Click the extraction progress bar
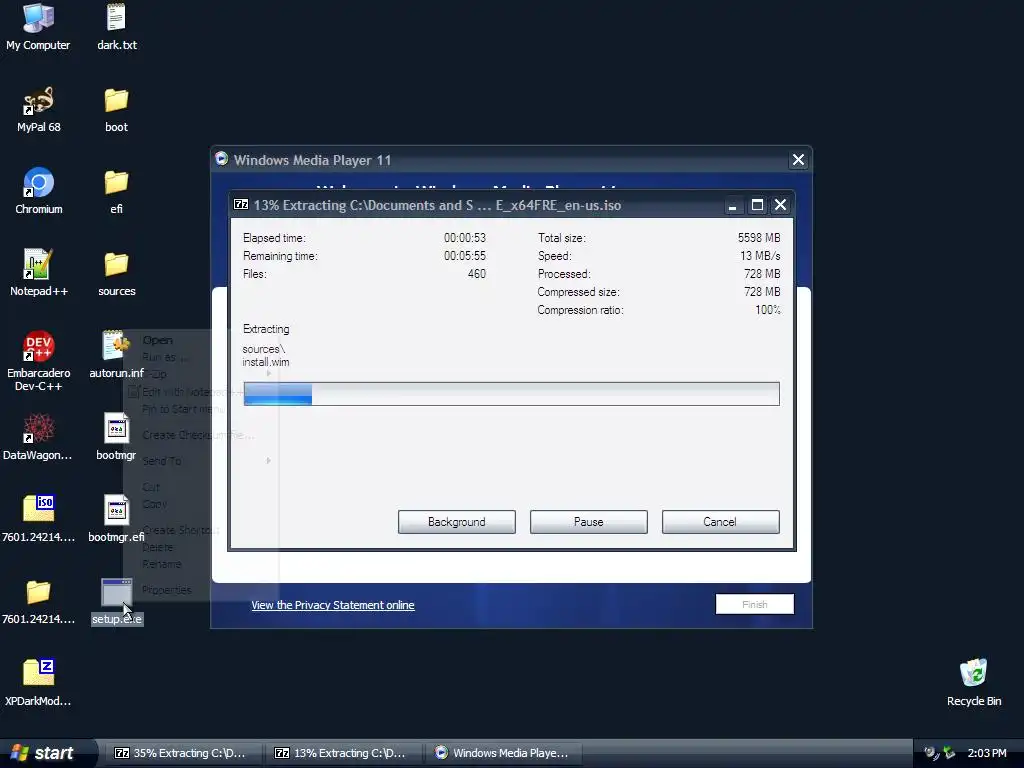1024x768 pixels. 511,394
